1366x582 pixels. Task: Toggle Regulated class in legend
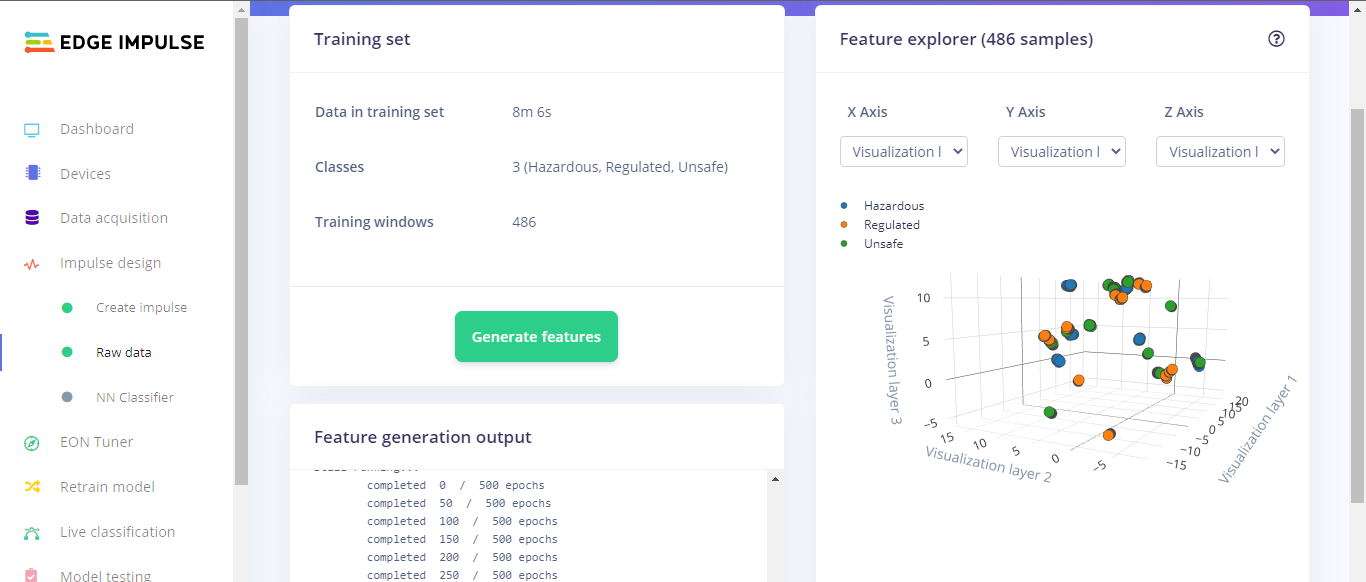point(891,225)
